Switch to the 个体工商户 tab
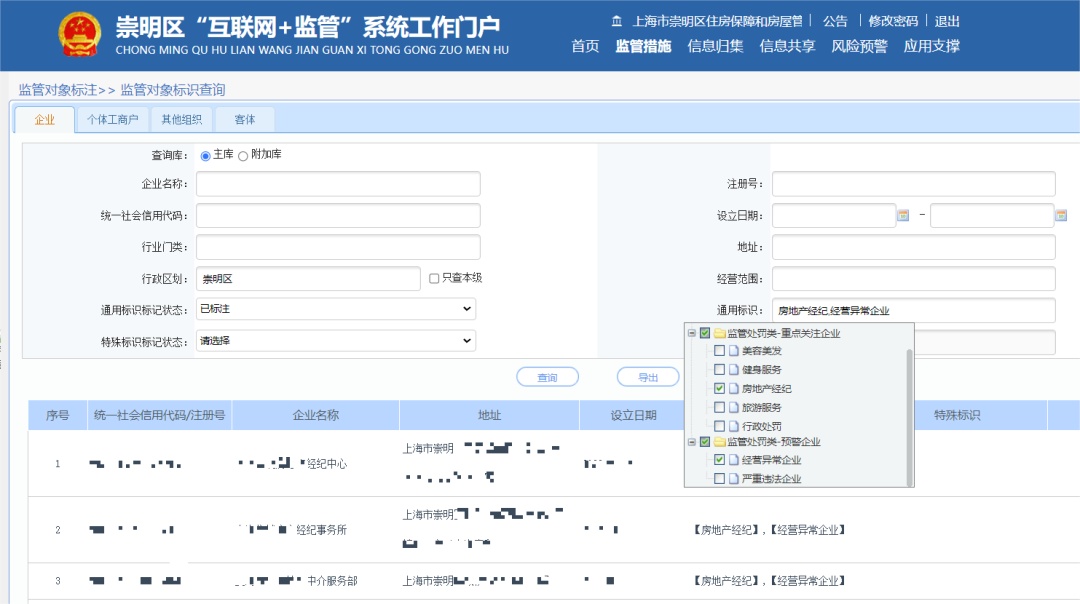 pyautogui.click(x=113, y=120)
